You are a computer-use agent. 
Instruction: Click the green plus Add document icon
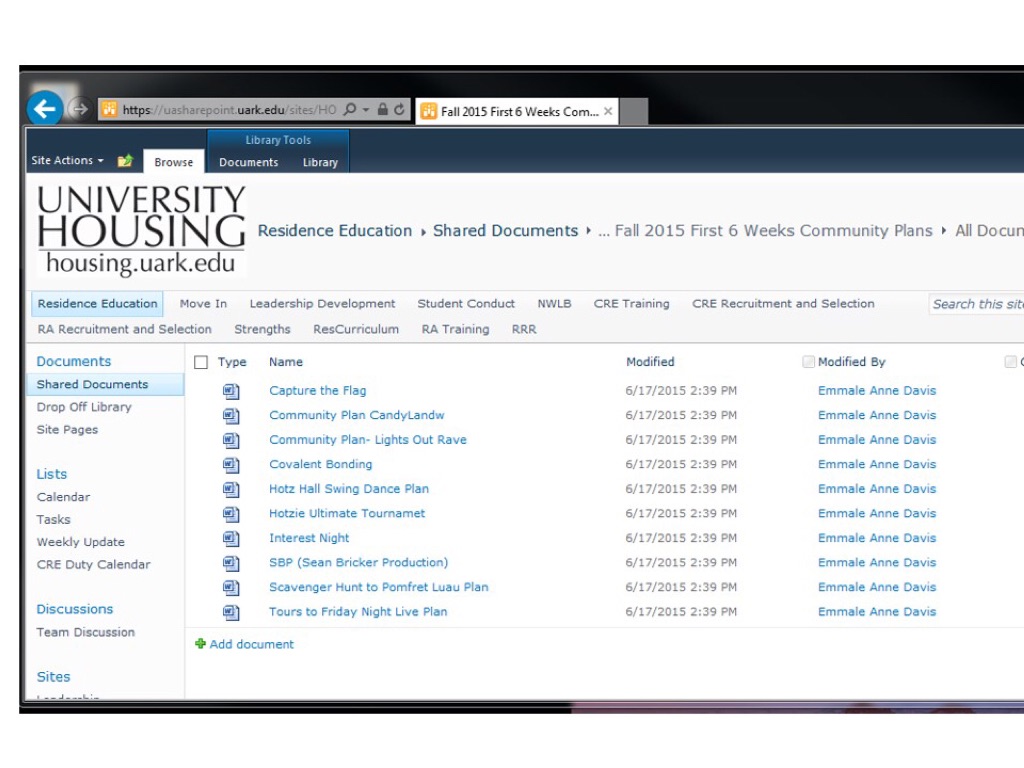click(x=200, y=644)
